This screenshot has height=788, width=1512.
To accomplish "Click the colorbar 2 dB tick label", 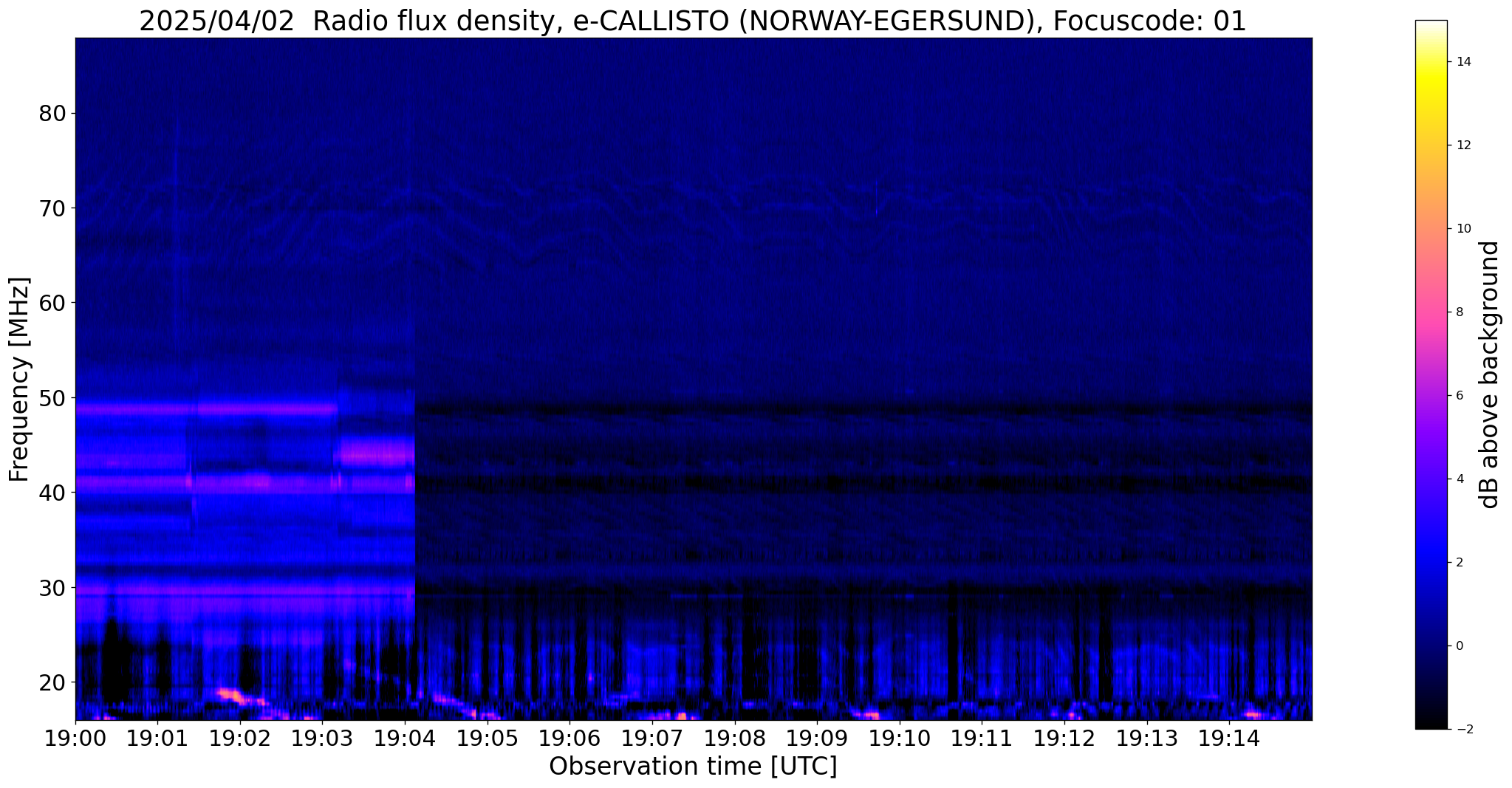I will [x=1459, y=563].
